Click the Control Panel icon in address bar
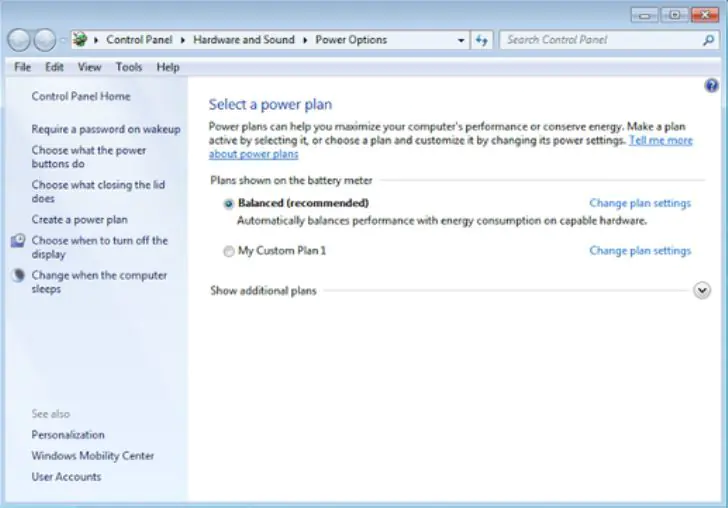Screen dimensions: 728x508 pos(80,40)
